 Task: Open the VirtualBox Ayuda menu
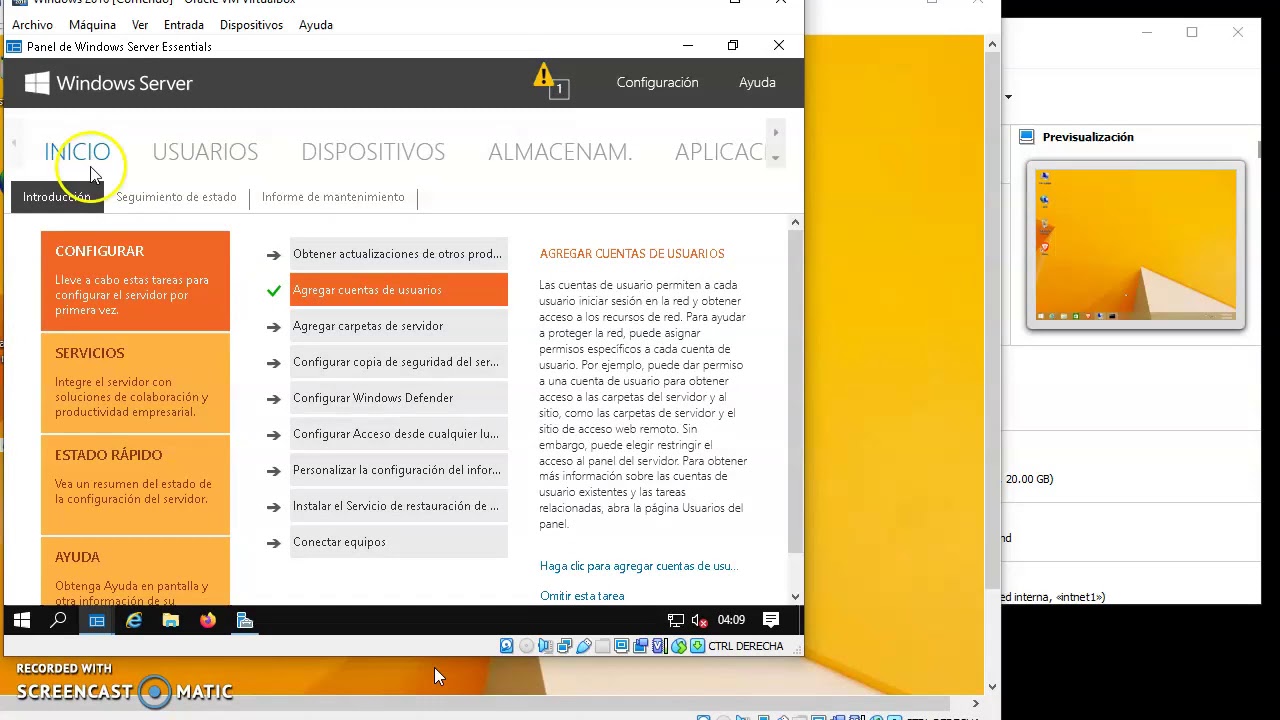tap(316, 25)
